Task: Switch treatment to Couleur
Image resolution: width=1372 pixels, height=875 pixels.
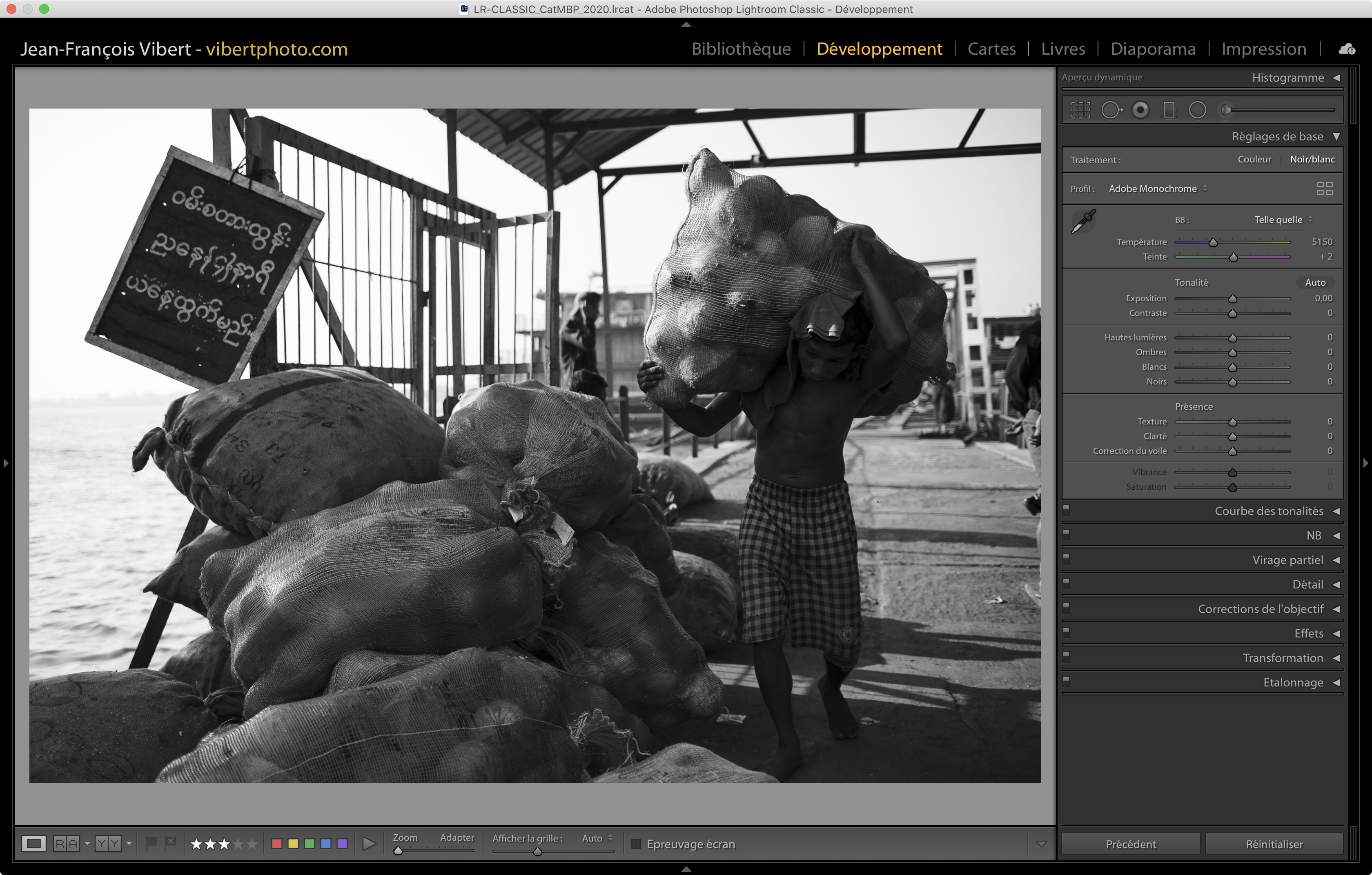Action: pos(1254,160)
